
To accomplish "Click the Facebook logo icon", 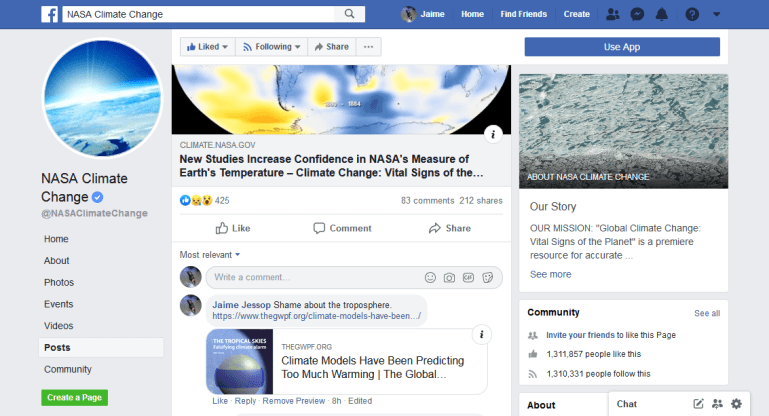I will 50,14.
